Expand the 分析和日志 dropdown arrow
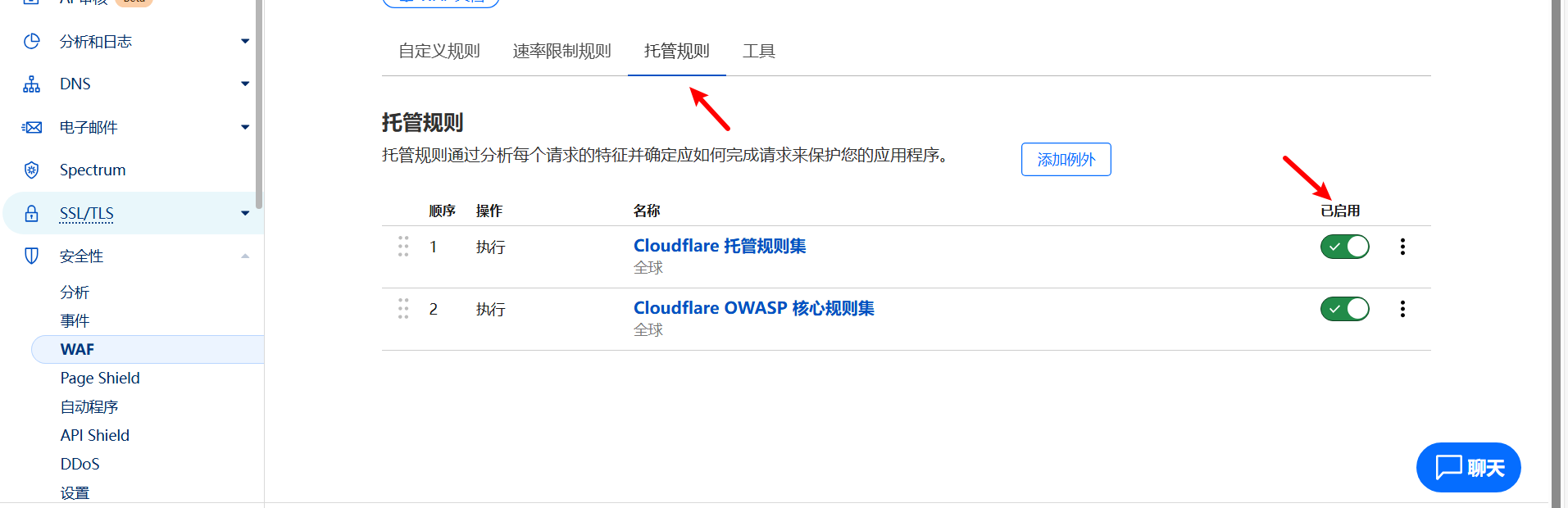Image resolution: width=1568 pixels, height=508 pixels. [x=244, y=42]
